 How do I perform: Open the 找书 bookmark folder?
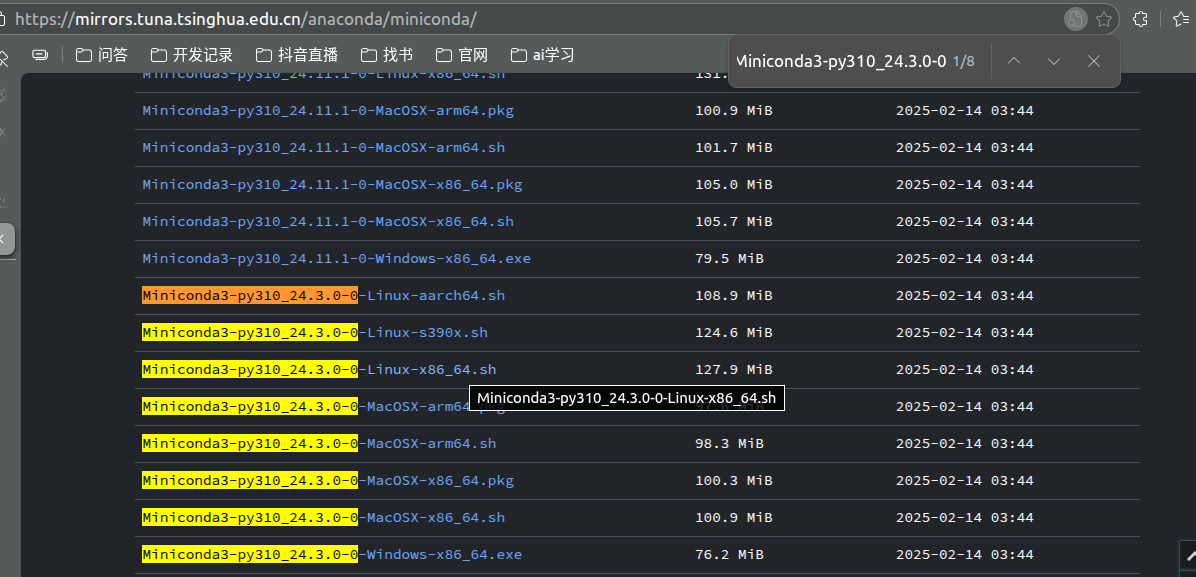click(387, 55)
